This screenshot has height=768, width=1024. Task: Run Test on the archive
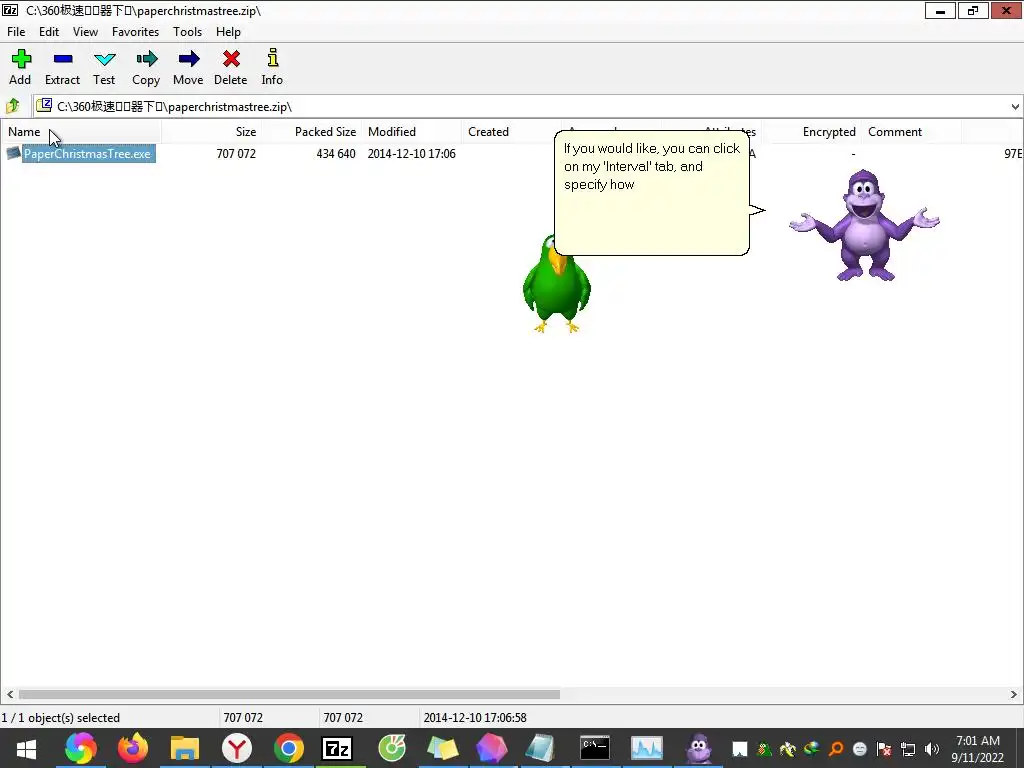coord(104,67)
